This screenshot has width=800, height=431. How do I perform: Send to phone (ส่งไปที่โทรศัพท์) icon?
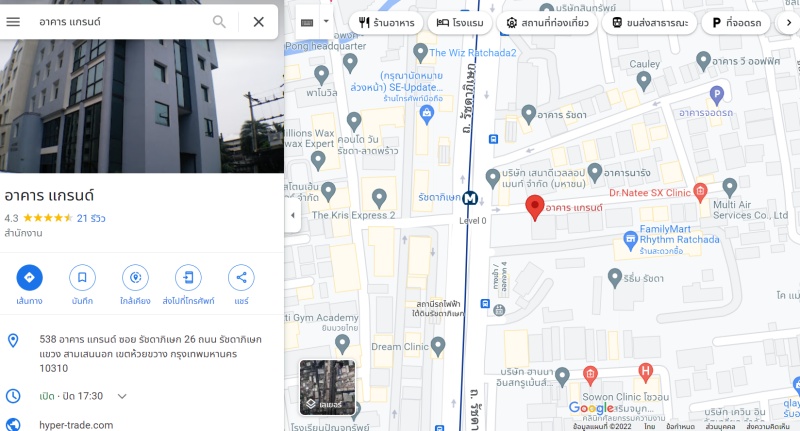pyautogui.click(x=188, y=277)
